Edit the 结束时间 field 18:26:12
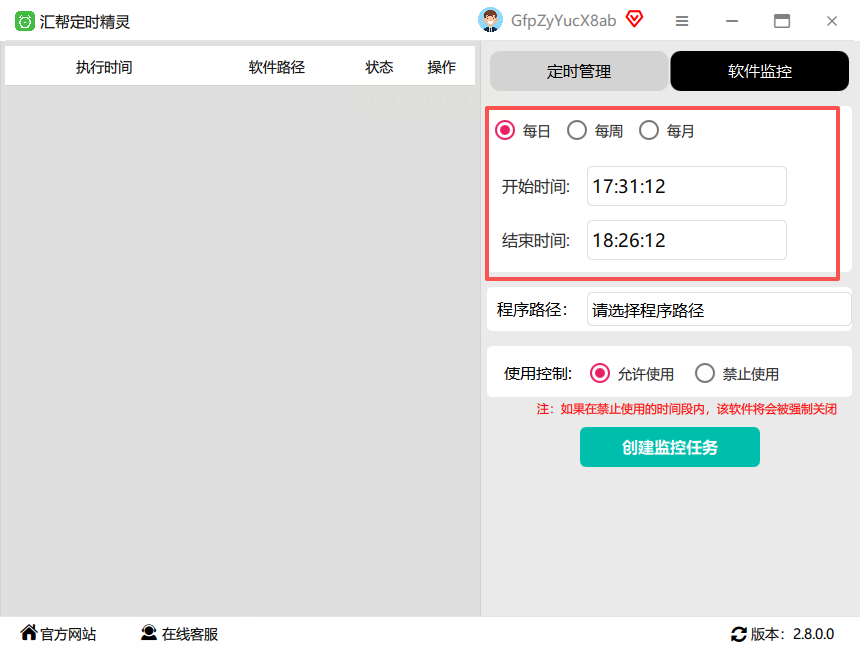This screenshot has height=650, width=860. pyautogui.click(x=687, y=240)
